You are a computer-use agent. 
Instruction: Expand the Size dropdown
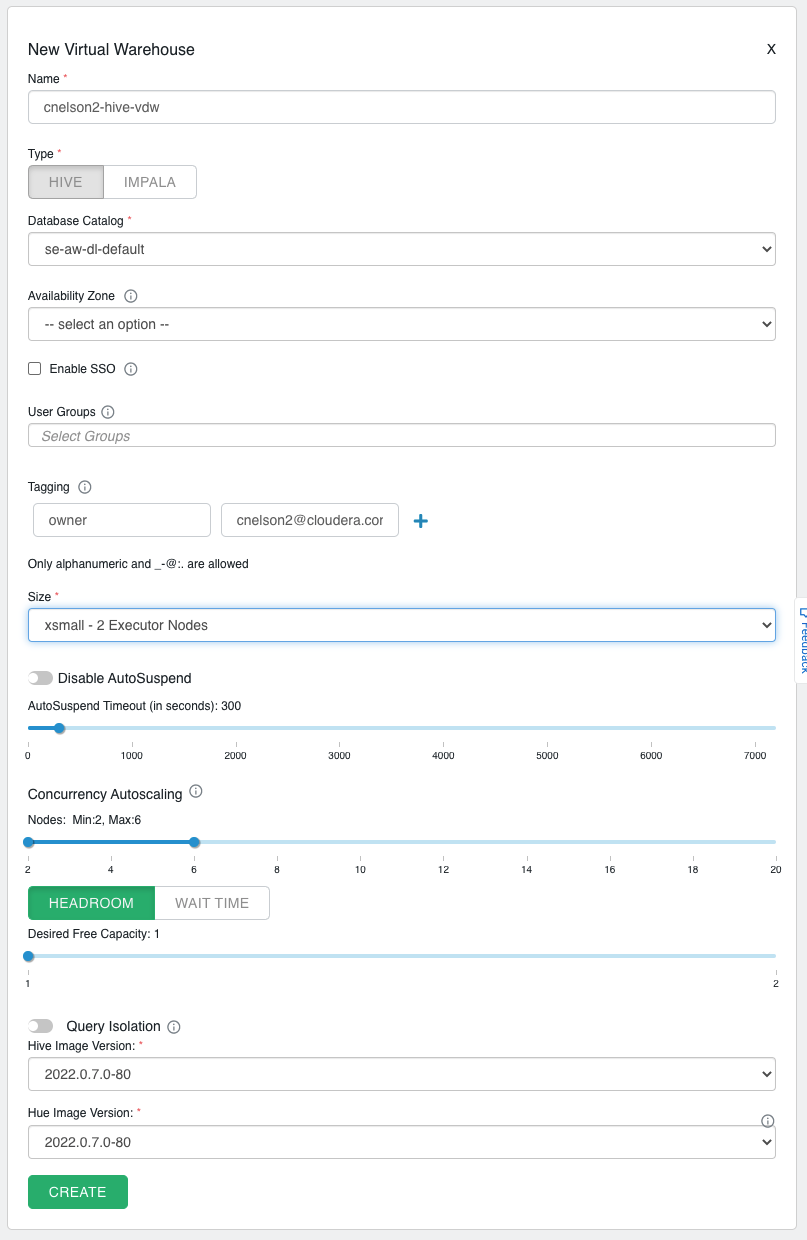tap(402, 625)
